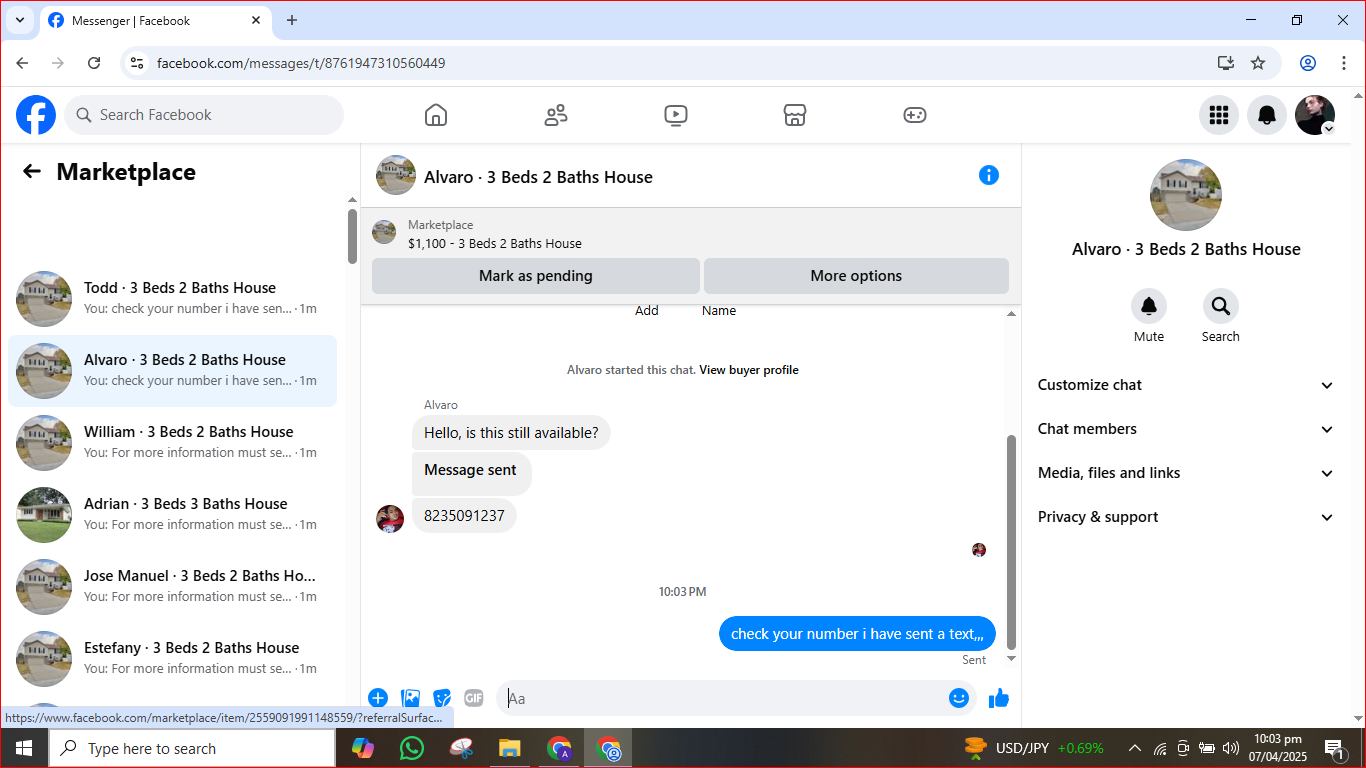Open the account profile picture menu

tap(1315, 115)
